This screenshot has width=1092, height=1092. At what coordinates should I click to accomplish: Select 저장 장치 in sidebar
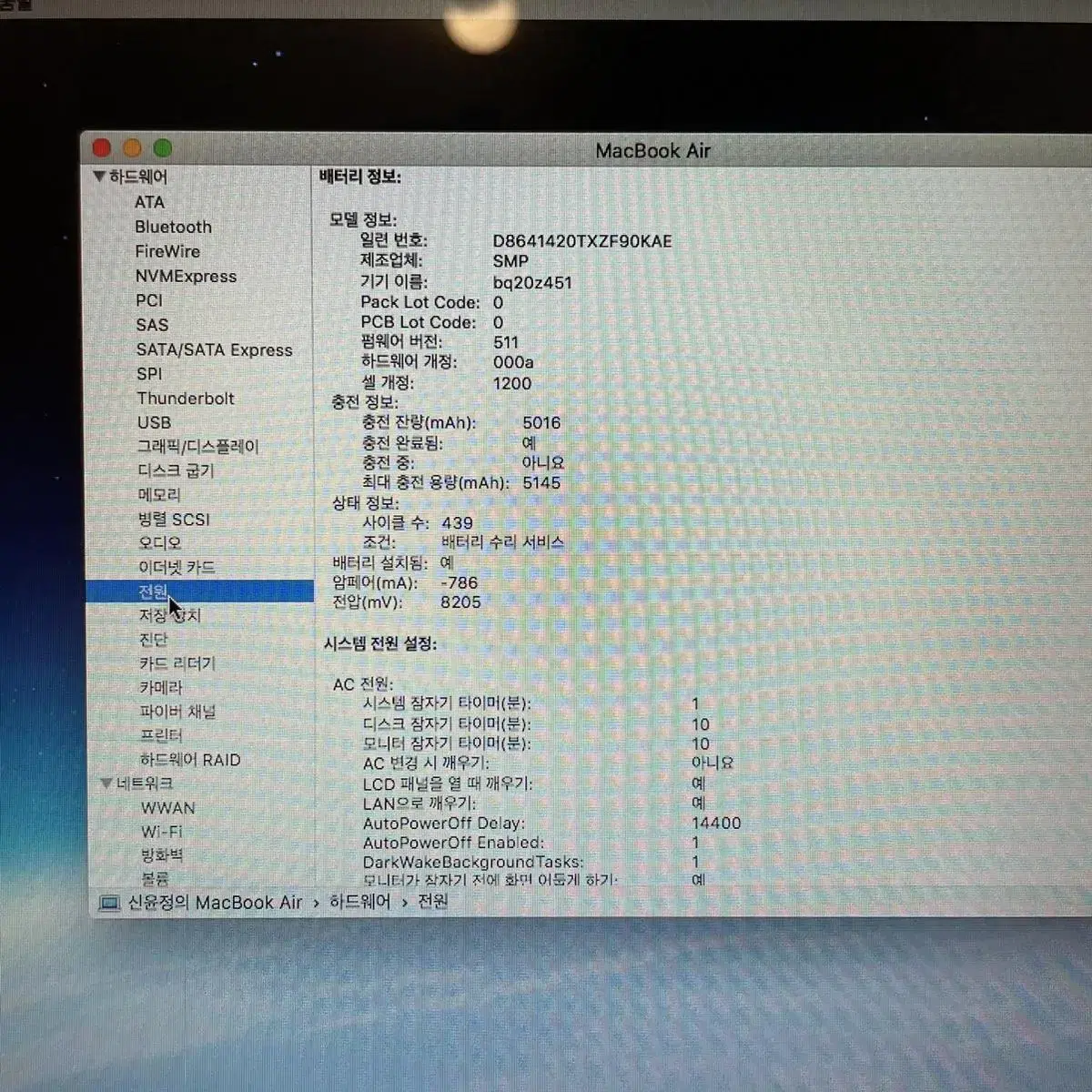click(170, 616)
